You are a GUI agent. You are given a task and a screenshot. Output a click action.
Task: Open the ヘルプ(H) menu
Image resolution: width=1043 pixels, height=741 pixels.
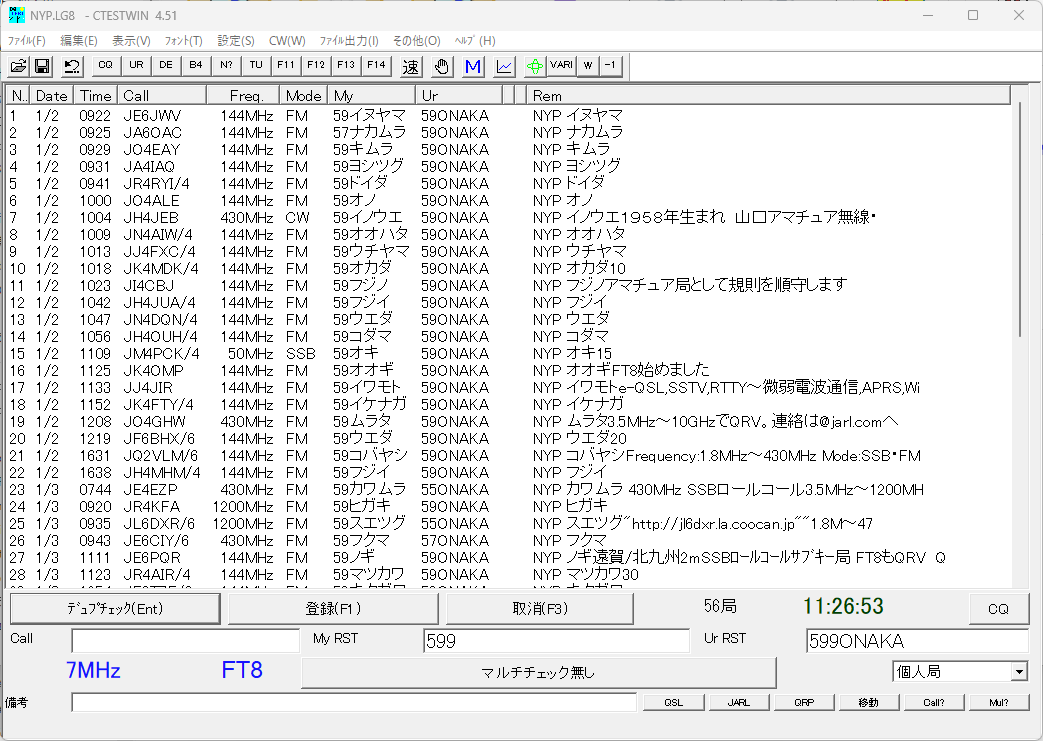point(475,41)
